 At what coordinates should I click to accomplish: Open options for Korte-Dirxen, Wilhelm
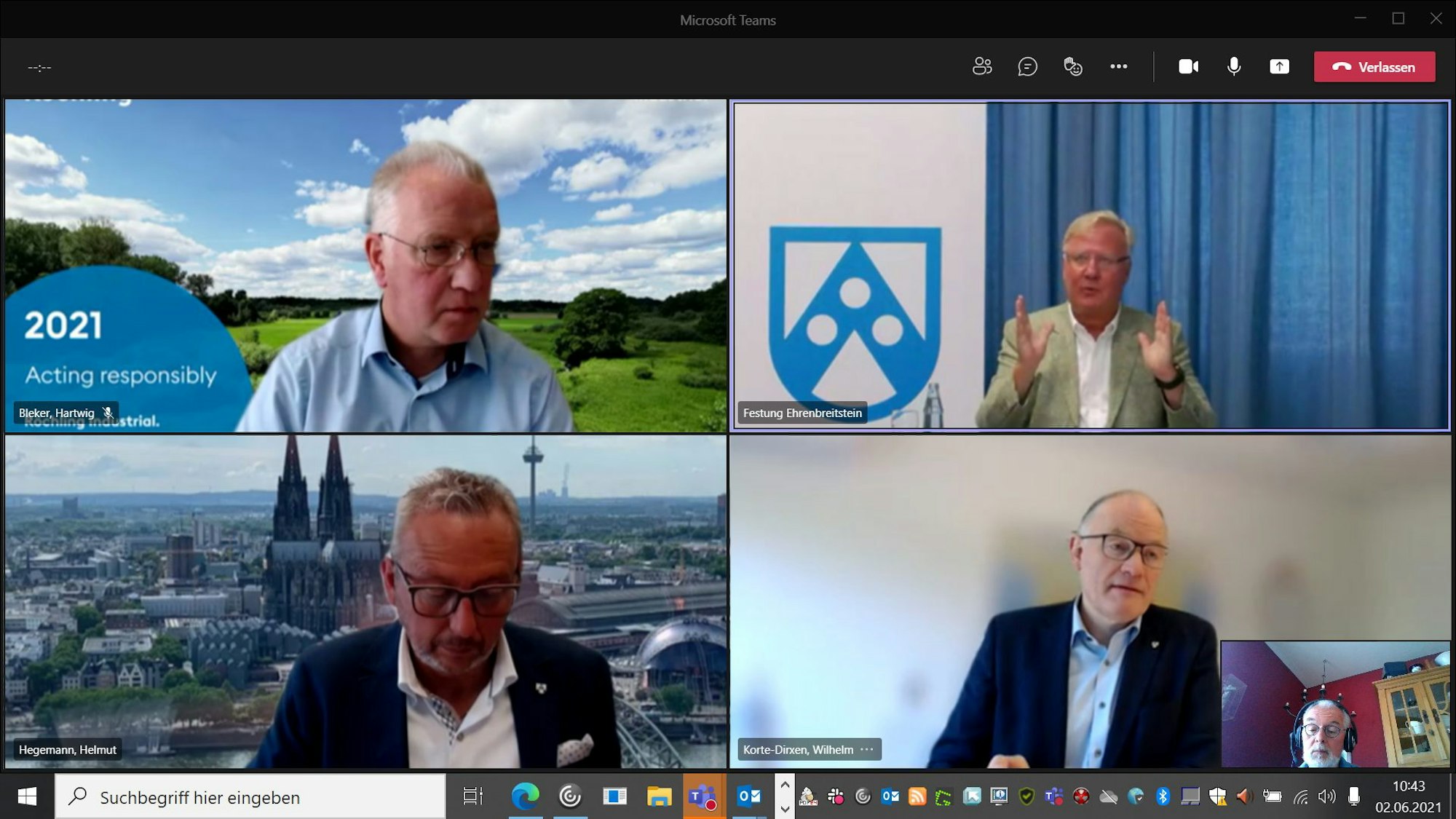click(866, 749)
